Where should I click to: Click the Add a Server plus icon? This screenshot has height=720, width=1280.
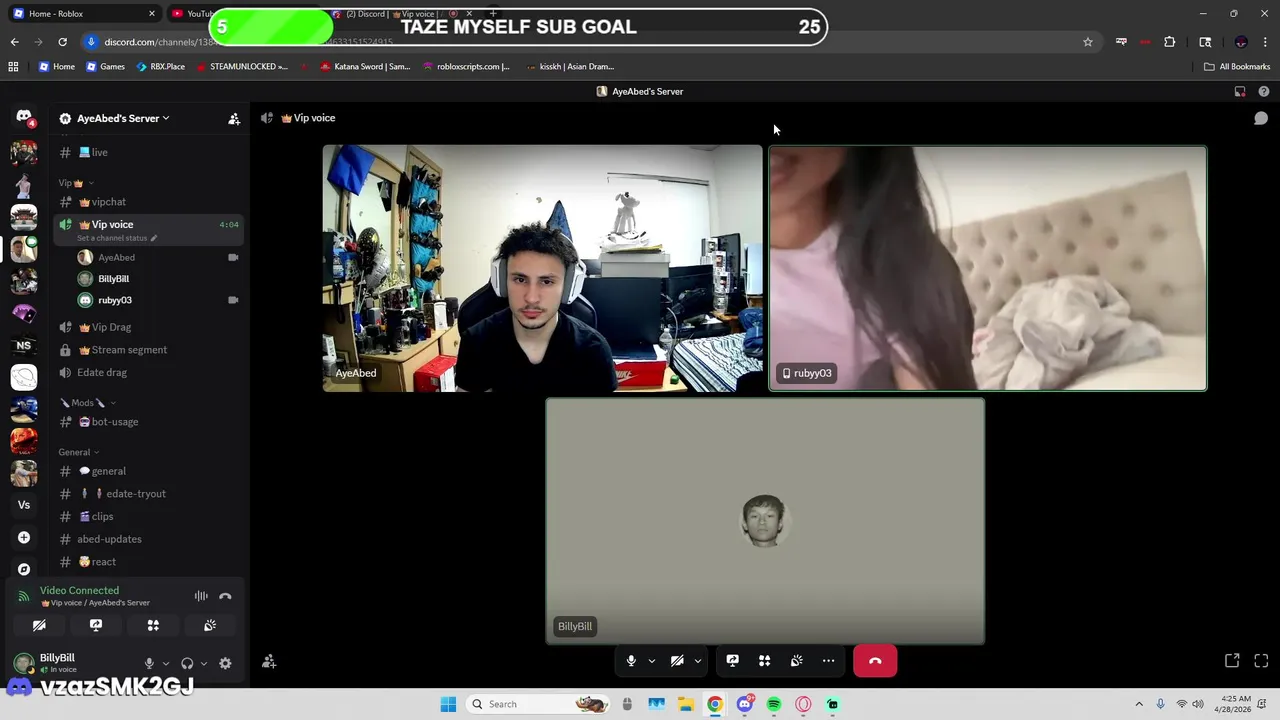(x=24, y=537)
